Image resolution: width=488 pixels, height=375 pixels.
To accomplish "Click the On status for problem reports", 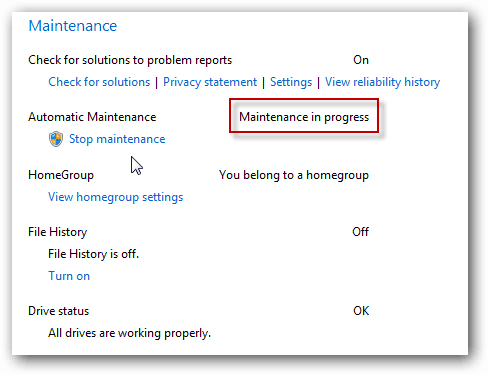I will click(x=361, y=60).
